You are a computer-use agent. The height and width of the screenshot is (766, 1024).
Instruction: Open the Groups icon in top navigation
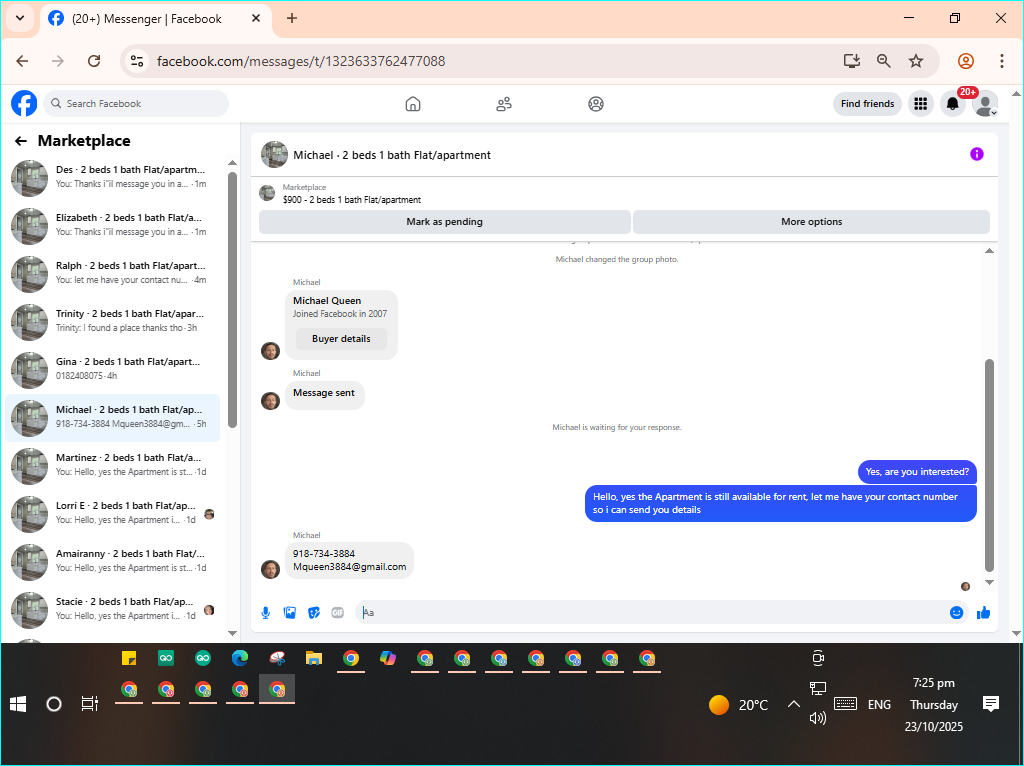(x=596, y=104)
